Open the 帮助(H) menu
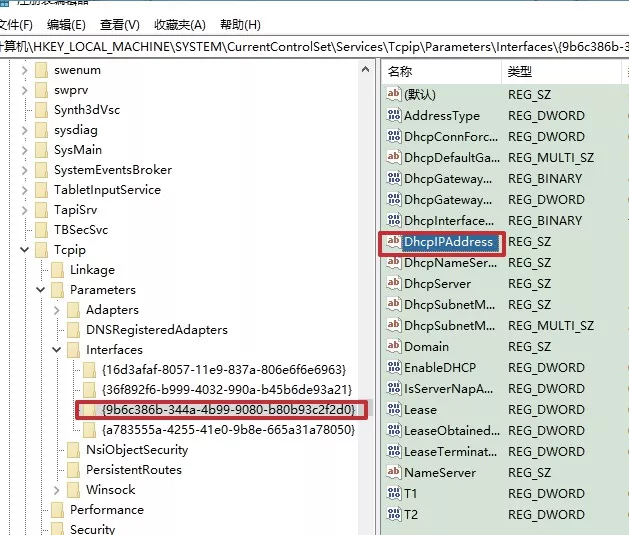Screen dimensions: 629x535 [238, 24]
